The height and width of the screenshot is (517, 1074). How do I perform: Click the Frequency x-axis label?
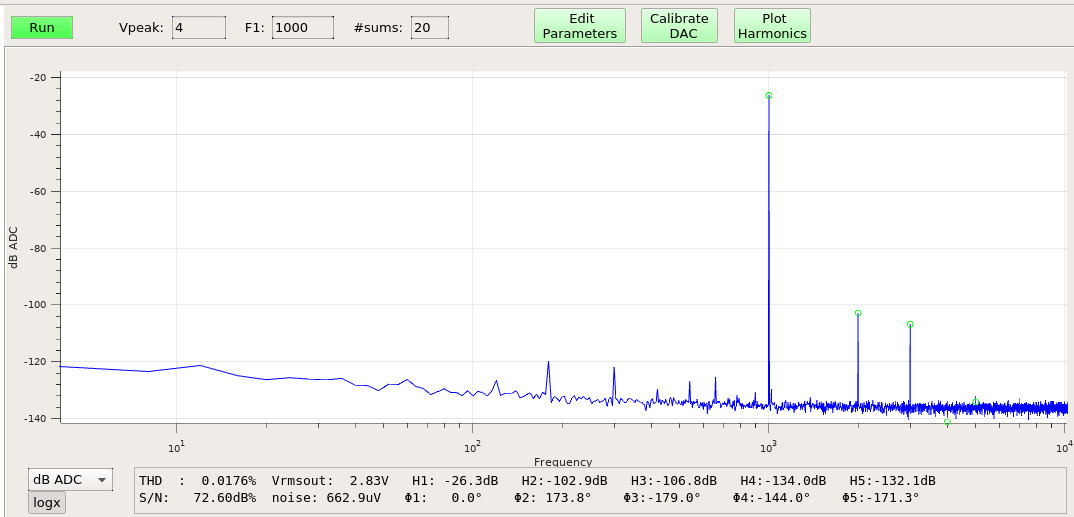[x=563, y=462]
